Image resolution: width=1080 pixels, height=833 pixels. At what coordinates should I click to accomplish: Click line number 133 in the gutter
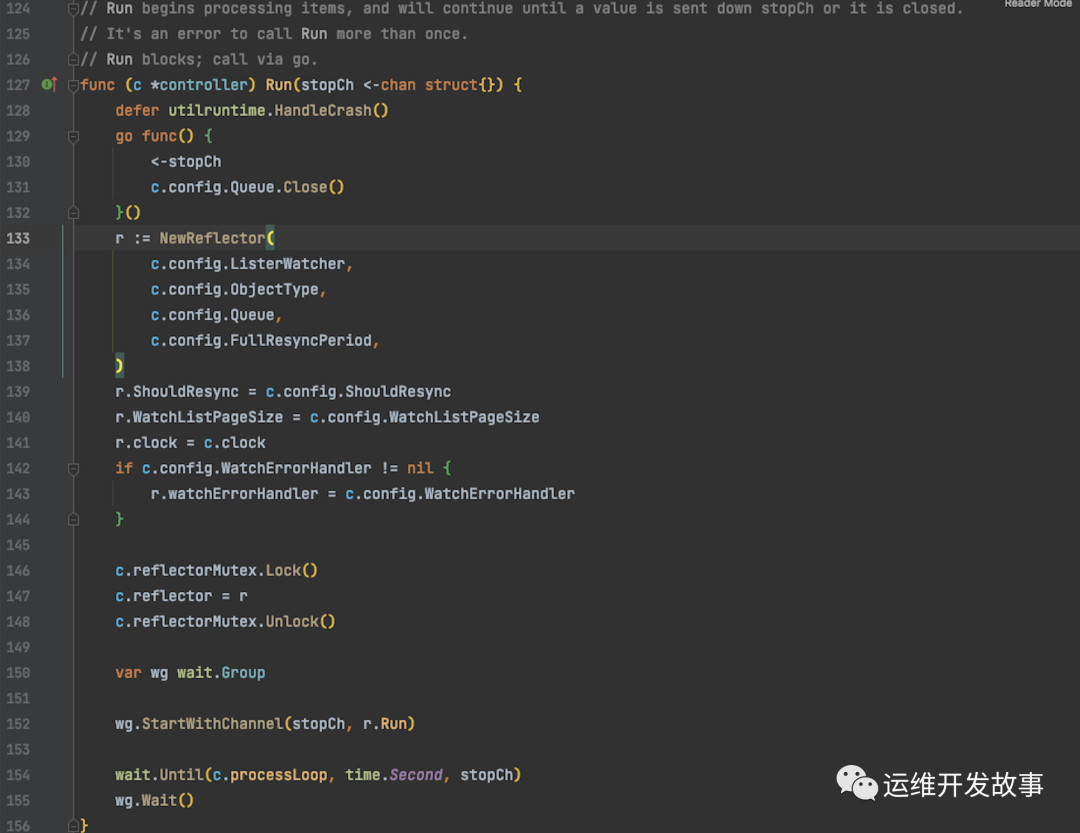(18, 238)
